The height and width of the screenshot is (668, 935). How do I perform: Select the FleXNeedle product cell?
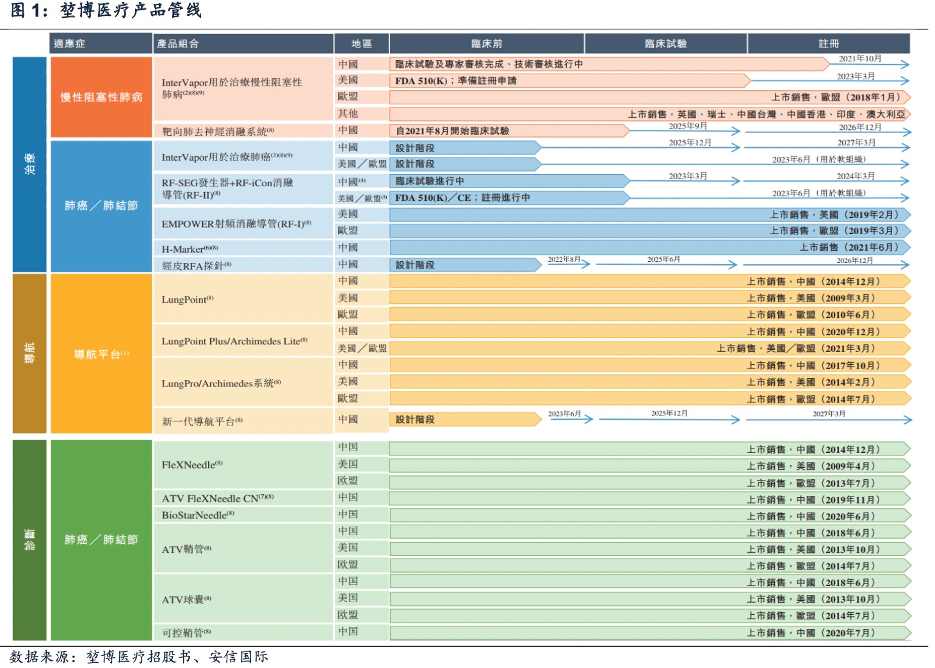[243, 464]
